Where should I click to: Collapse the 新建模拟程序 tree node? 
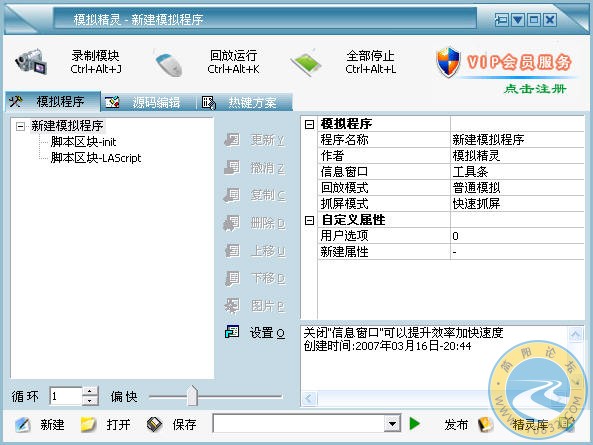20,126
